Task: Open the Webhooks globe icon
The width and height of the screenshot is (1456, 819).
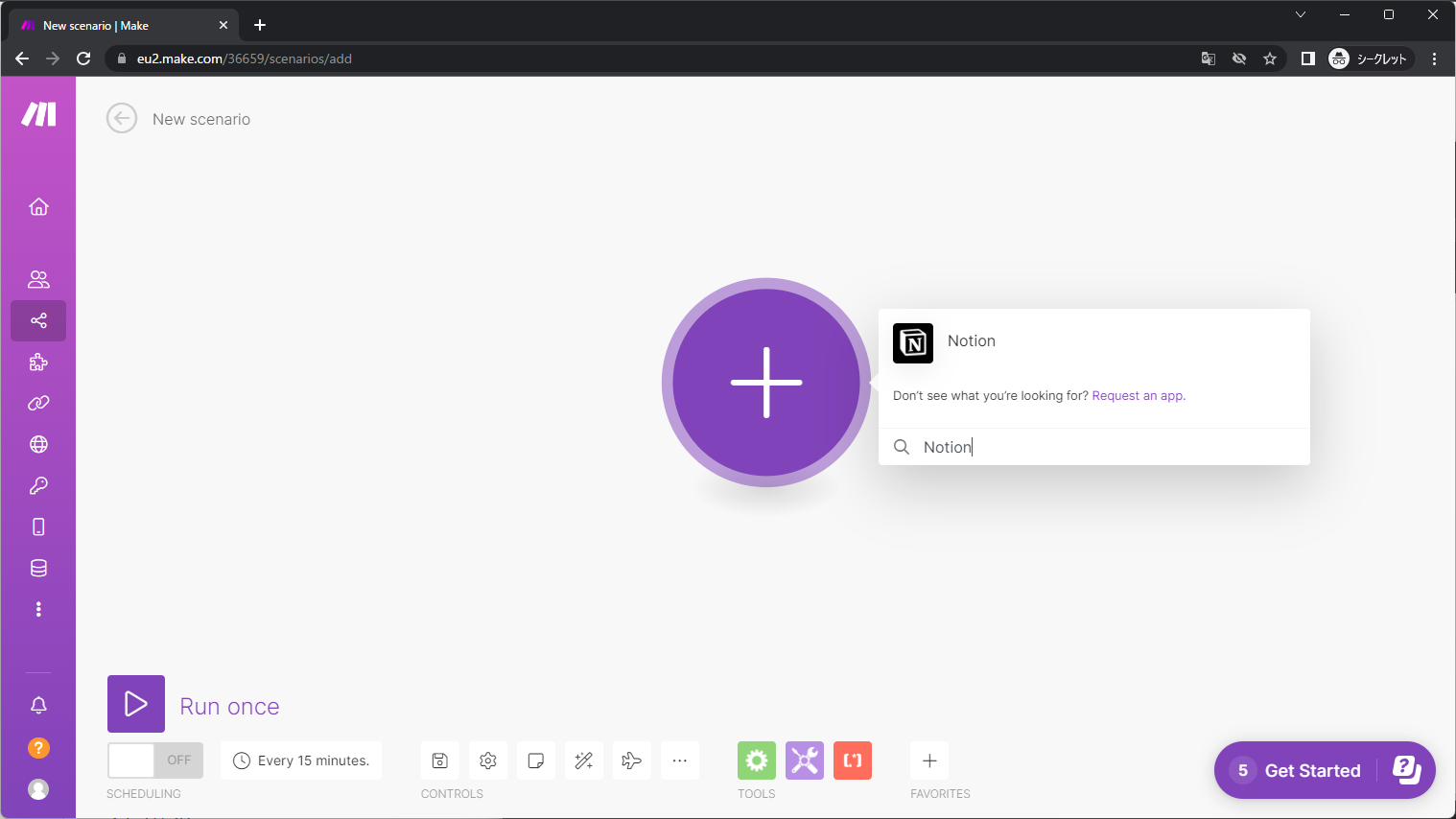Action: (38, 444)
